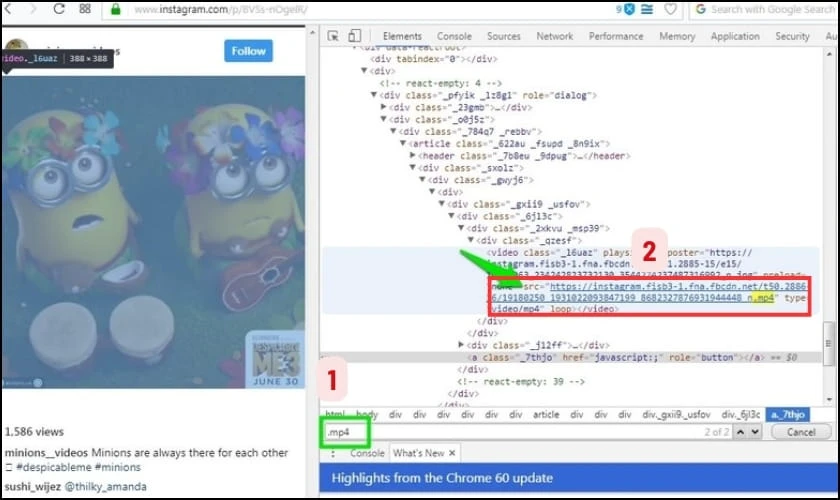Click the body breadcrumb
The image size is (840, 500).
367,415
